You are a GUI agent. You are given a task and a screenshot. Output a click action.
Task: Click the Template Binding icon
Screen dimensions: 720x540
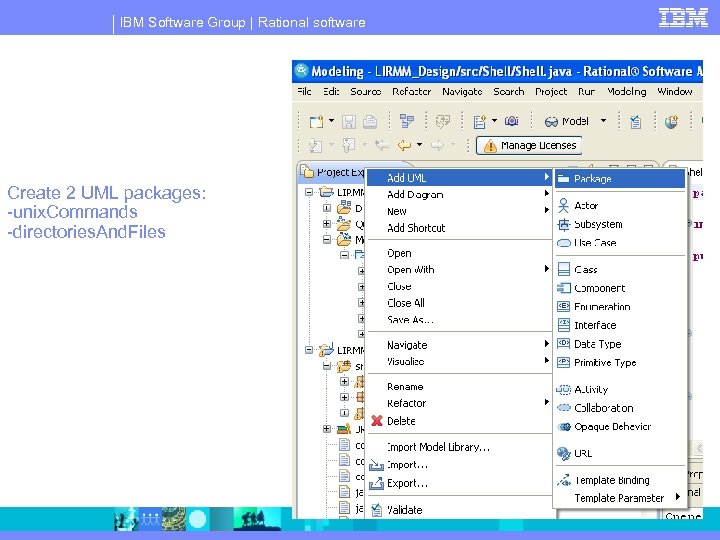click(563, 480)
